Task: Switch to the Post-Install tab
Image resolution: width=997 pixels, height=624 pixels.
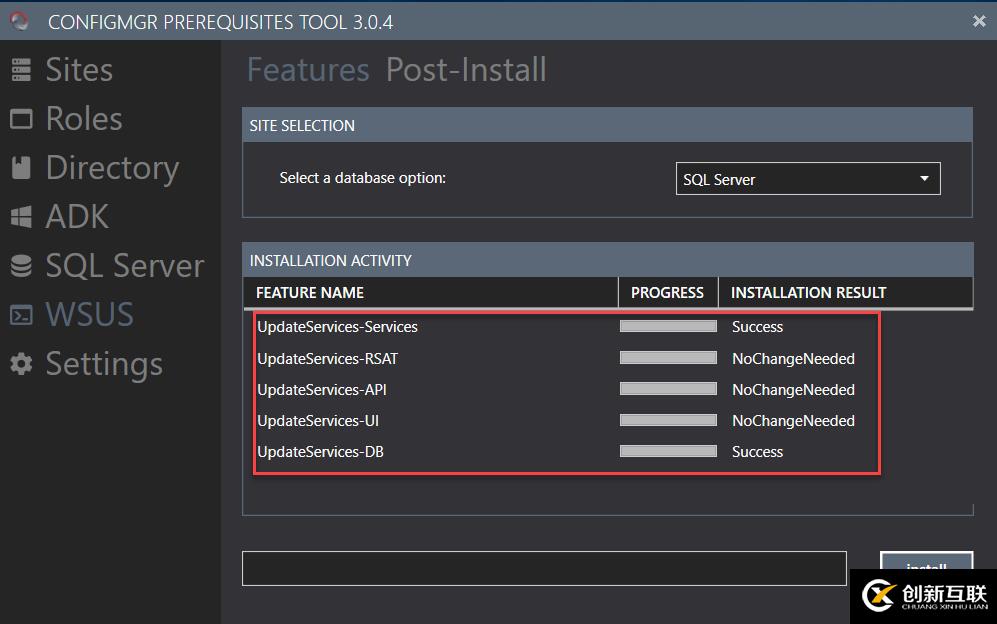Action: tap(466, 70)
